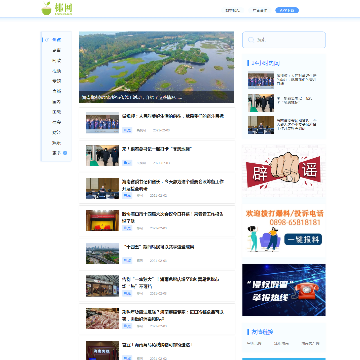Click the headline beside the city highway aerial photo
Image resolution: width=360 pixels, height=360 pixels.
pos(158,247)
